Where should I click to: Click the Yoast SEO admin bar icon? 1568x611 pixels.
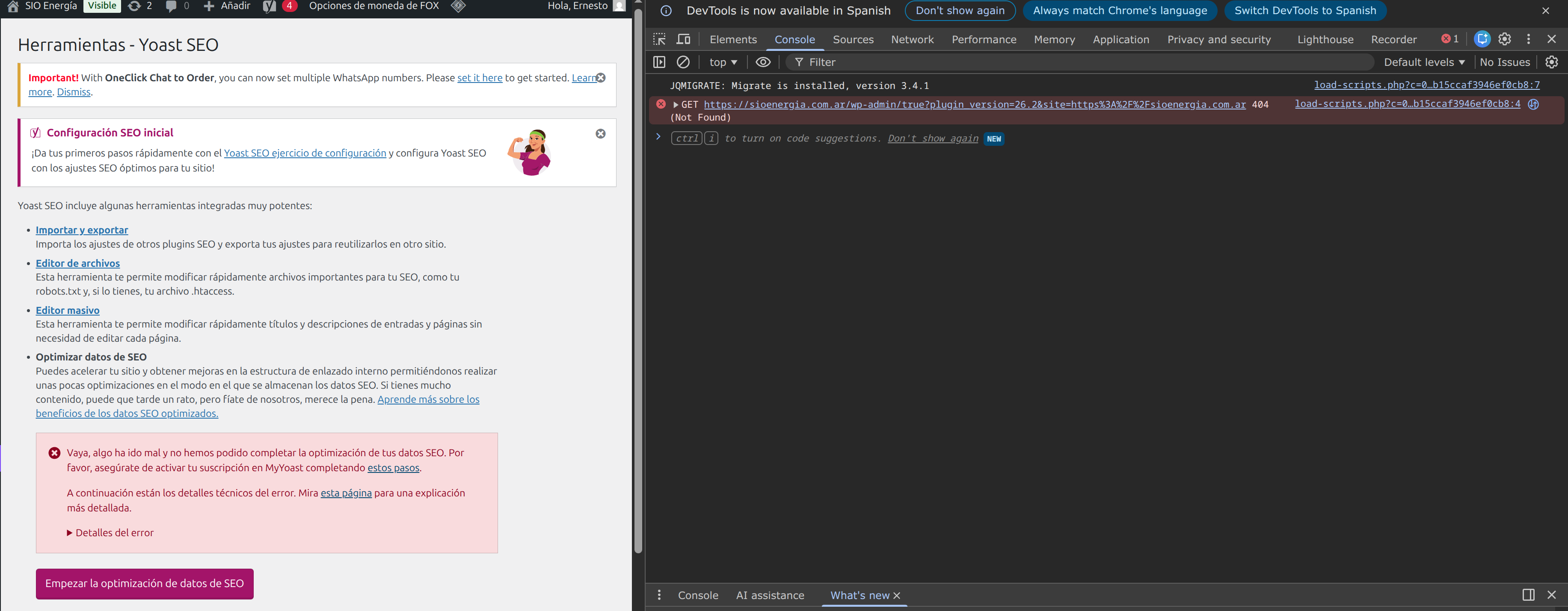coord(270,6)
